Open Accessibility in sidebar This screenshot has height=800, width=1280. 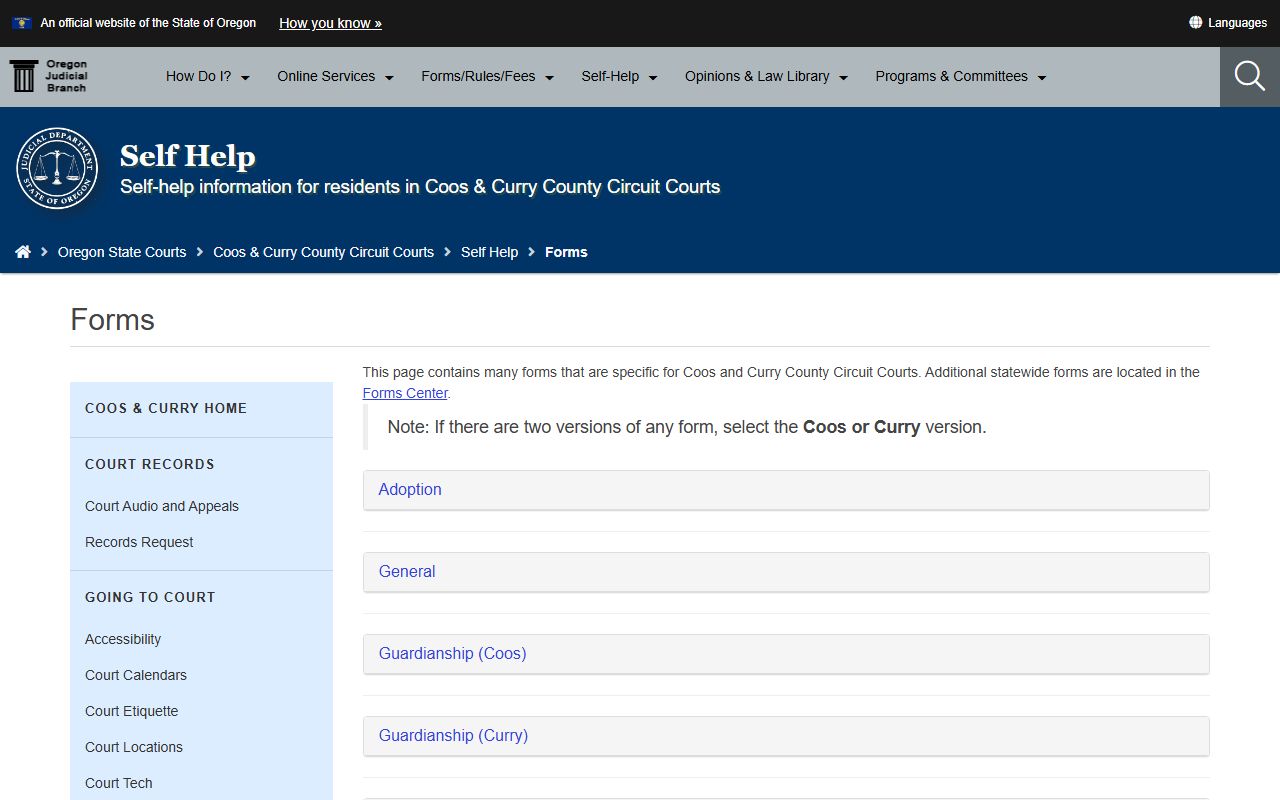[x=123, y=639]
